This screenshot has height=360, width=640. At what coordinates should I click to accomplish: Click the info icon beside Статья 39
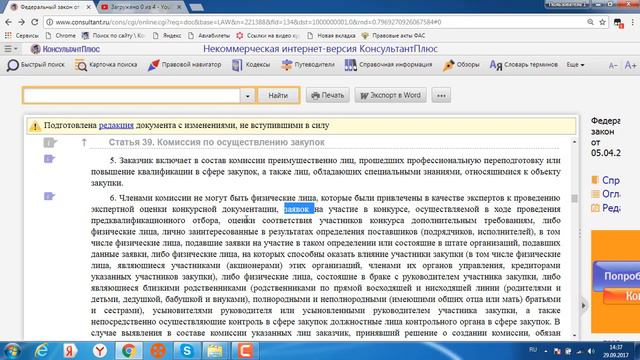pos(50,142)
